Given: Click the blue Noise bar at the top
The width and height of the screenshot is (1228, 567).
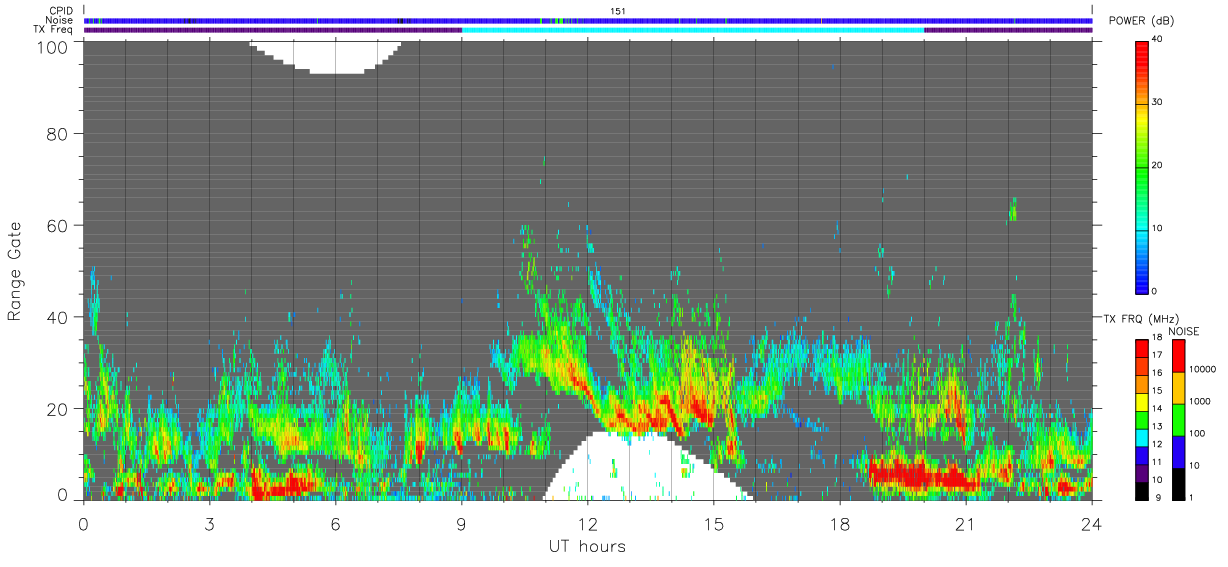Looking at the screenshot, I should pos(588,20).
